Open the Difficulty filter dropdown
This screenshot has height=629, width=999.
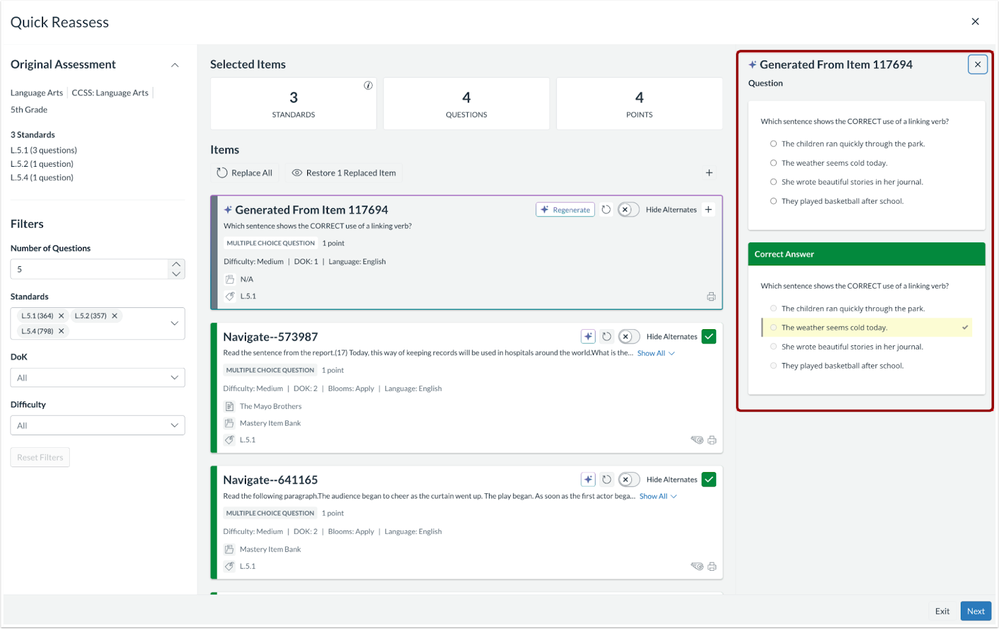pos(97,424)
